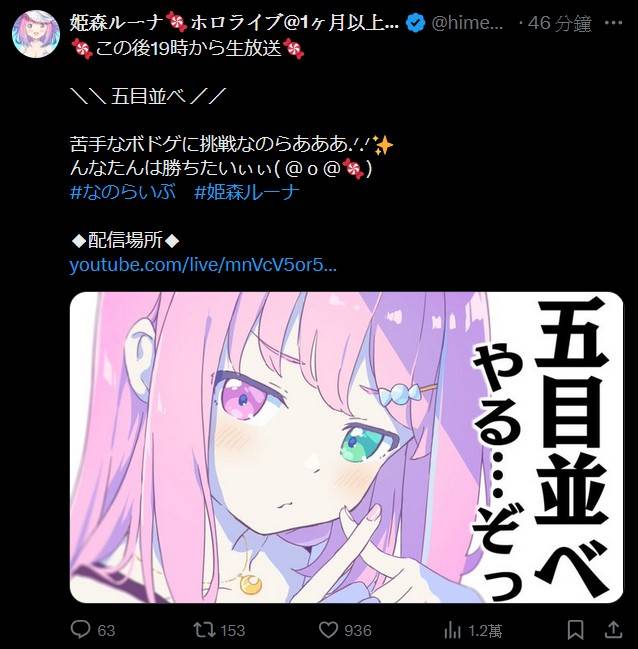Open Himemori Luna's profile avatar
This screenshot has height=649, width=638.
click(36, 34)
